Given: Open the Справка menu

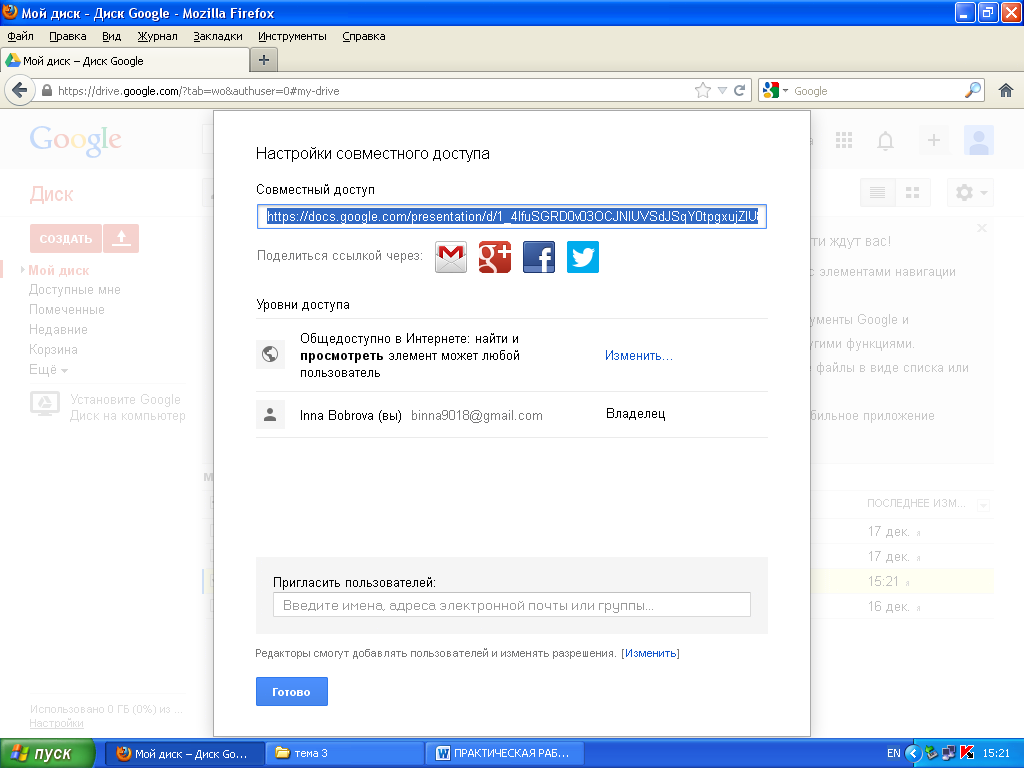Looking at the screenshot, I should (x=364, y=37).
